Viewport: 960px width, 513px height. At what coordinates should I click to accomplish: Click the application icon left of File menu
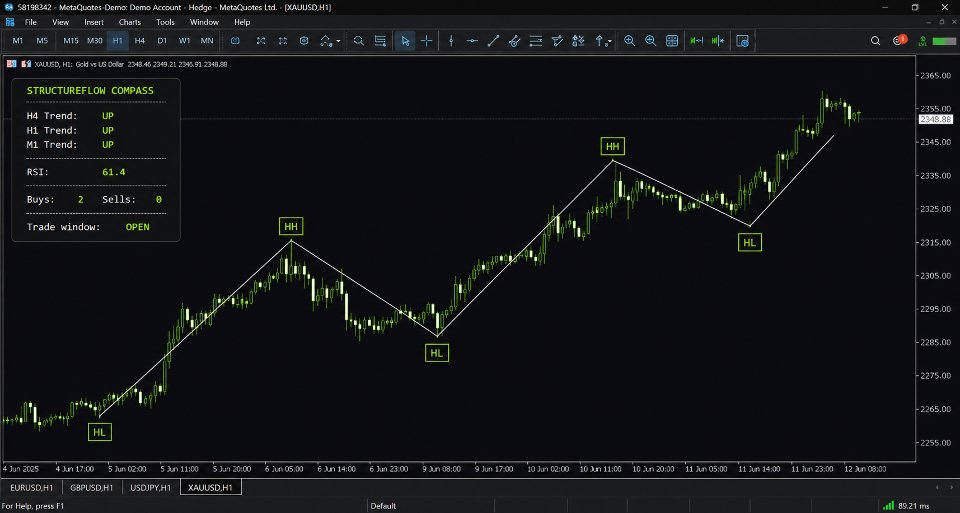pyautogui.click(x=9, y=22)
